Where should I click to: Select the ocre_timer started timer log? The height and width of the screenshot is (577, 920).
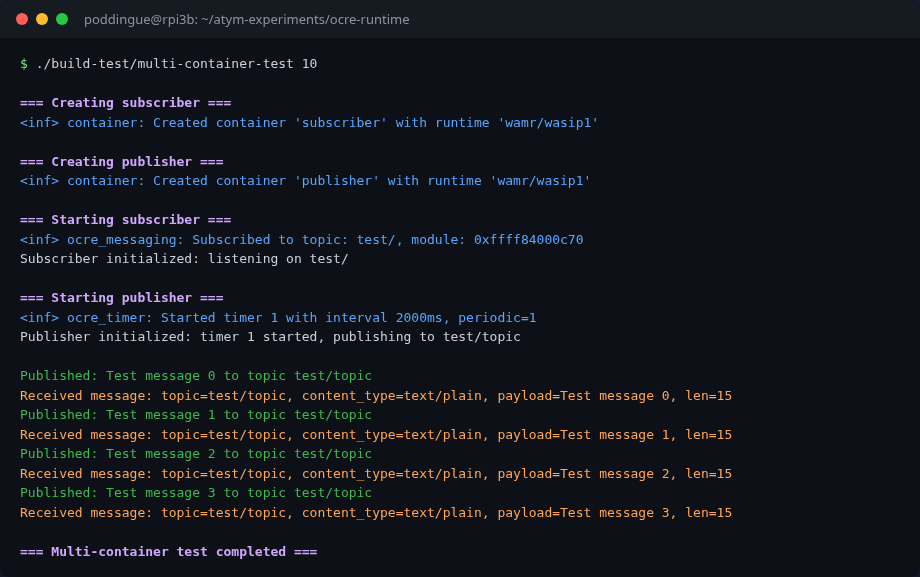[x=280, y=317]
